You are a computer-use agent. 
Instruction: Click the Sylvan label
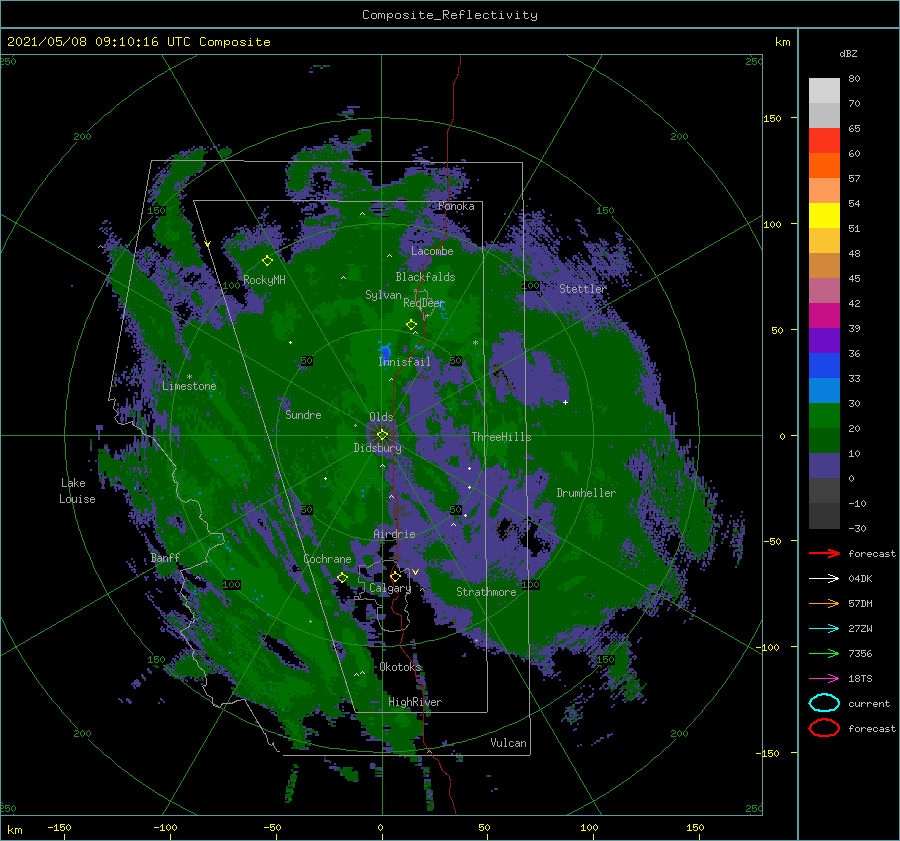383,295
